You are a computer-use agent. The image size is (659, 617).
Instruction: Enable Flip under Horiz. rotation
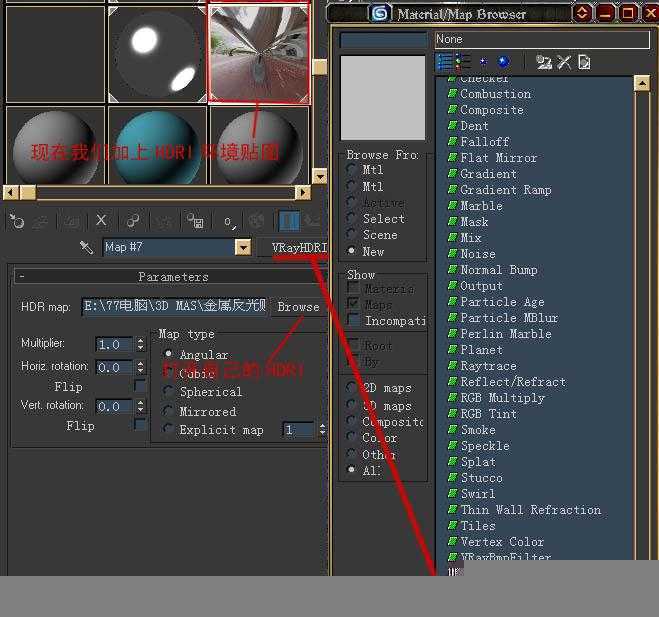(140, 385)
